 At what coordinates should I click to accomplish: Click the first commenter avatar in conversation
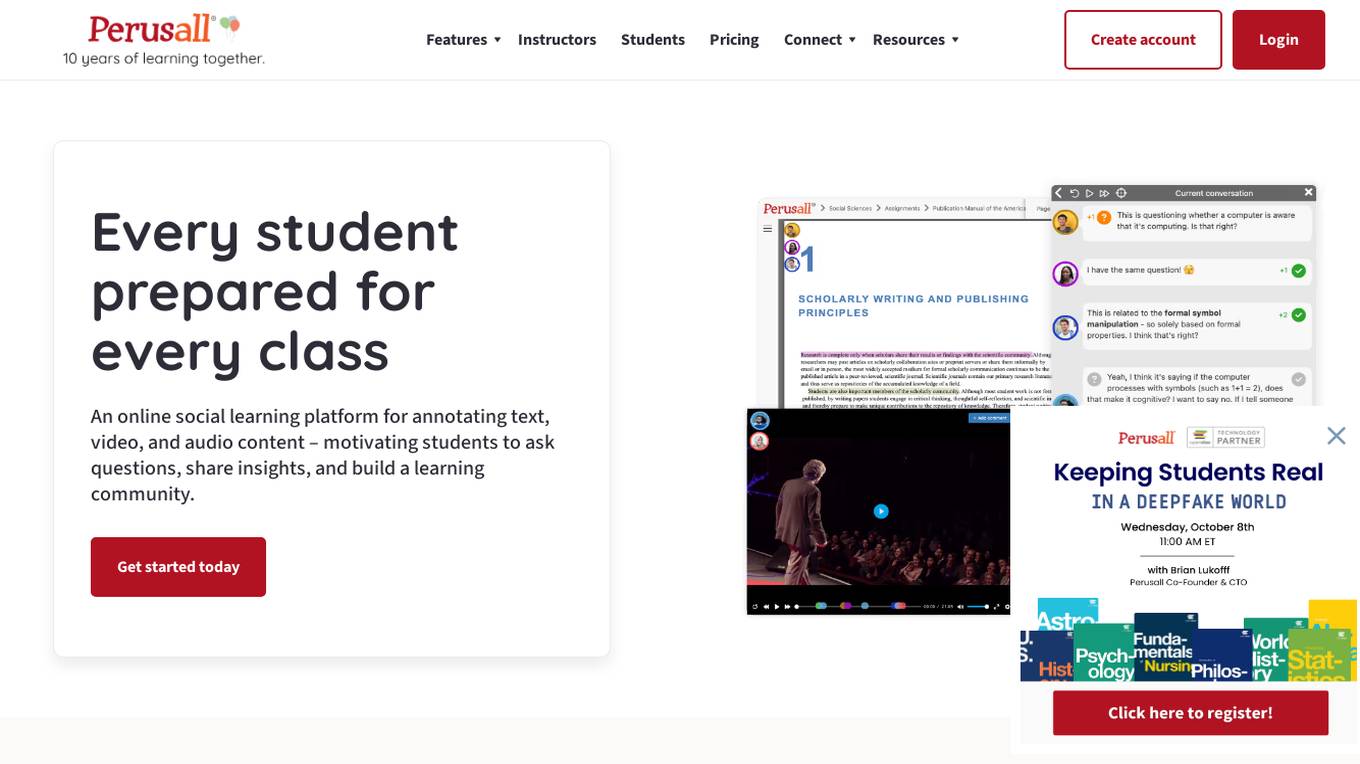pos(1066,222)
